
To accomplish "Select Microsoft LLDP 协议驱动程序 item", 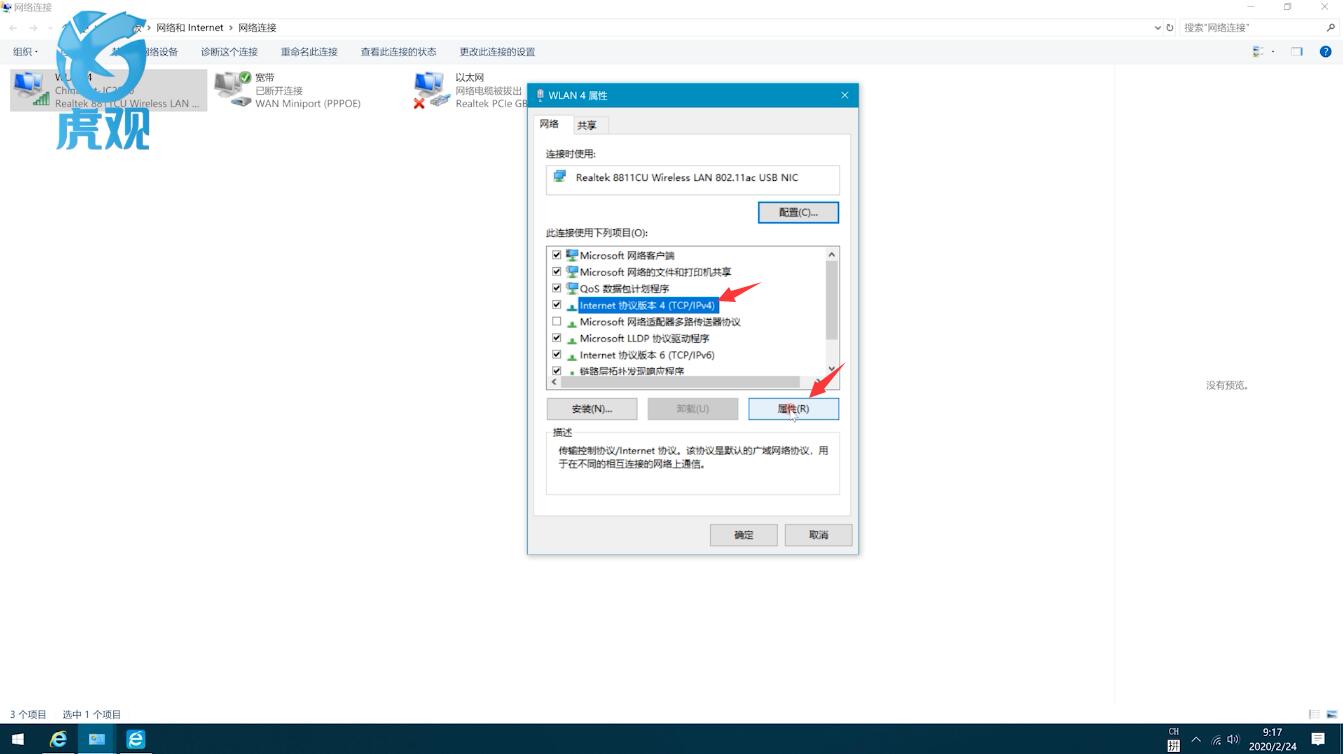I will (x=644, y=338).
